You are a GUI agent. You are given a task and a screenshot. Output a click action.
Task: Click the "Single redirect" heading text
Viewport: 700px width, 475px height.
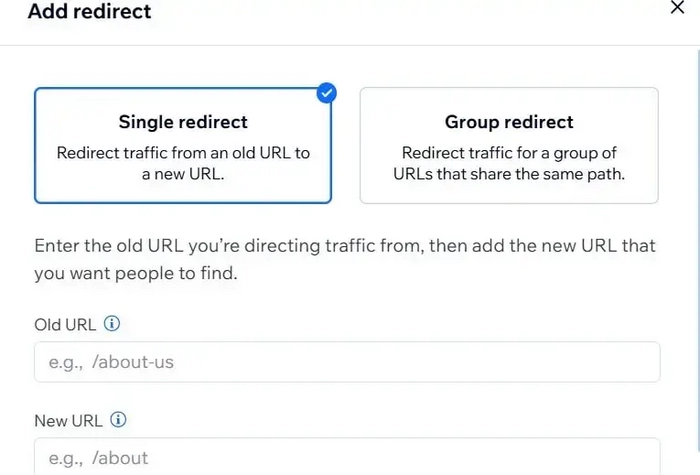(183, 122)
